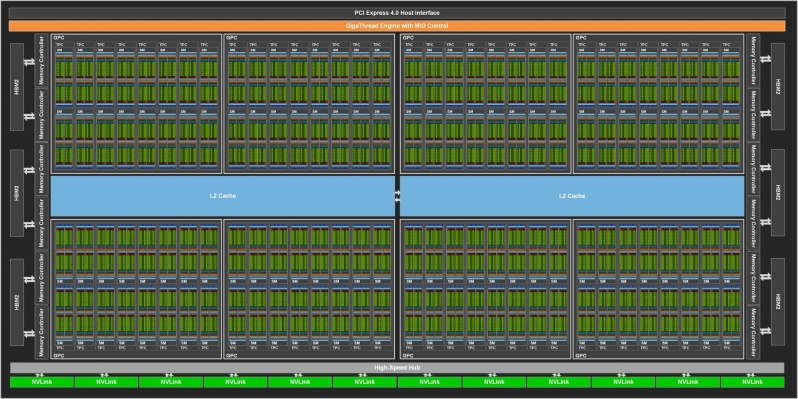The height and width of the screenshot is (399, 798).
Task: Click the double arrow between the L2 Cache blocks
Action: tap(397, 196)
